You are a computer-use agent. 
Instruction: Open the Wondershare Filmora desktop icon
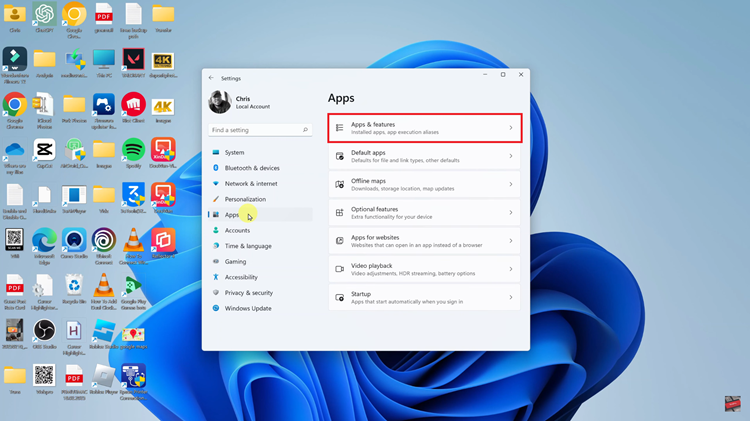point(15,65)
